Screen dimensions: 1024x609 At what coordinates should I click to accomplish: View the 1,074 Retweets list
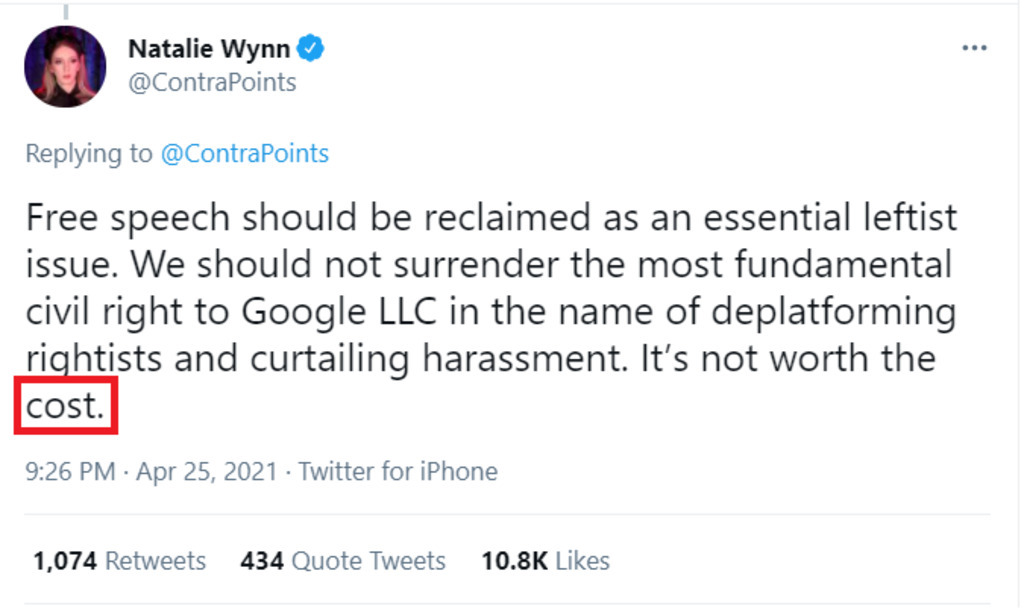[120, 561]
